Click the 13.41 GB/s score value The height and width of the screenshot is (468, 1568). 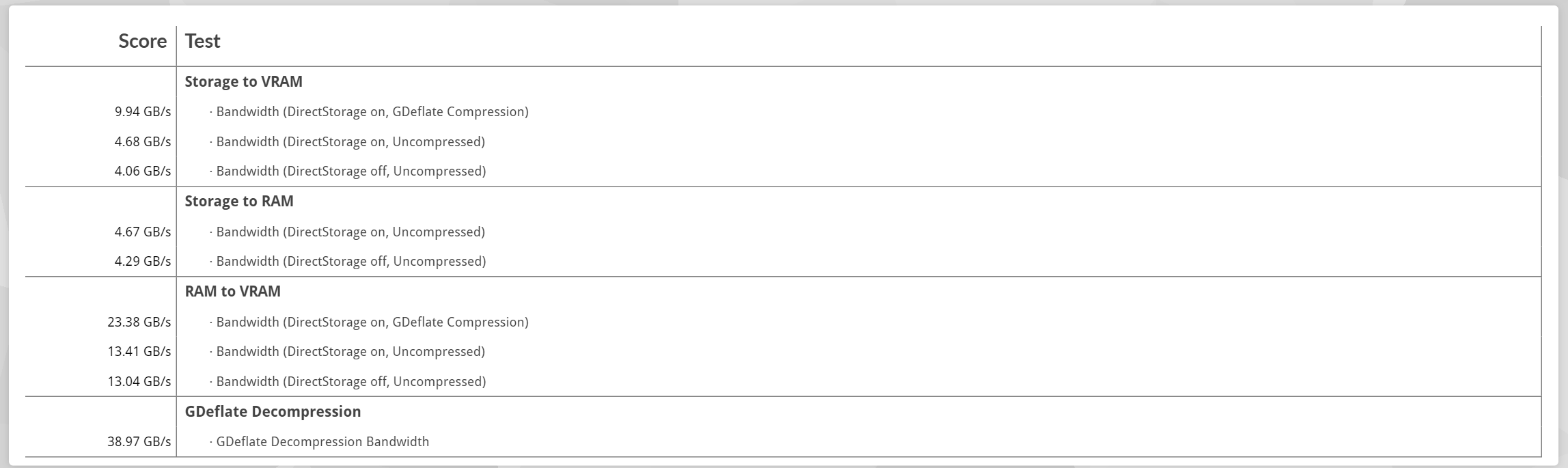[139, 351]
